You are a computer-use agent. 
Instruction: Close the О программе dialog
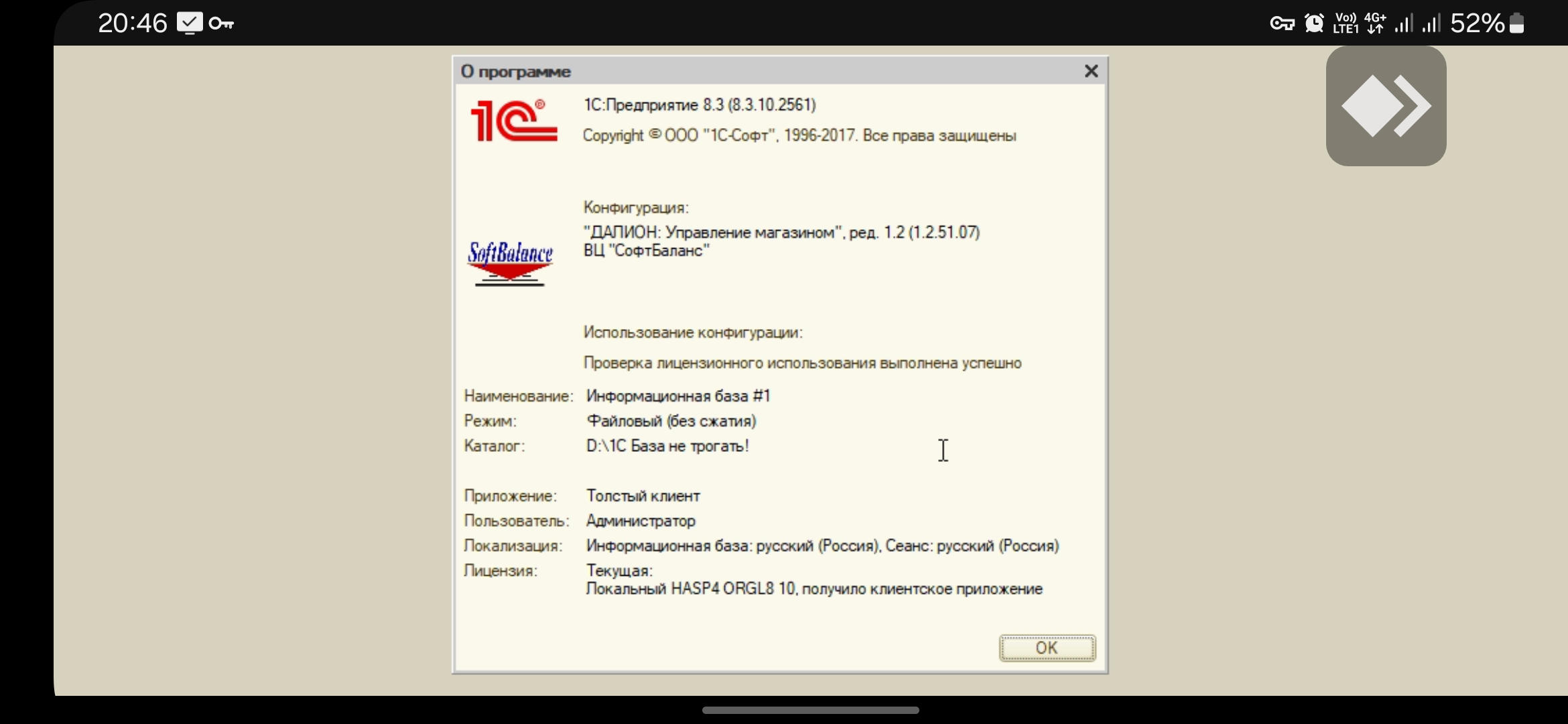pos(1091,71)
